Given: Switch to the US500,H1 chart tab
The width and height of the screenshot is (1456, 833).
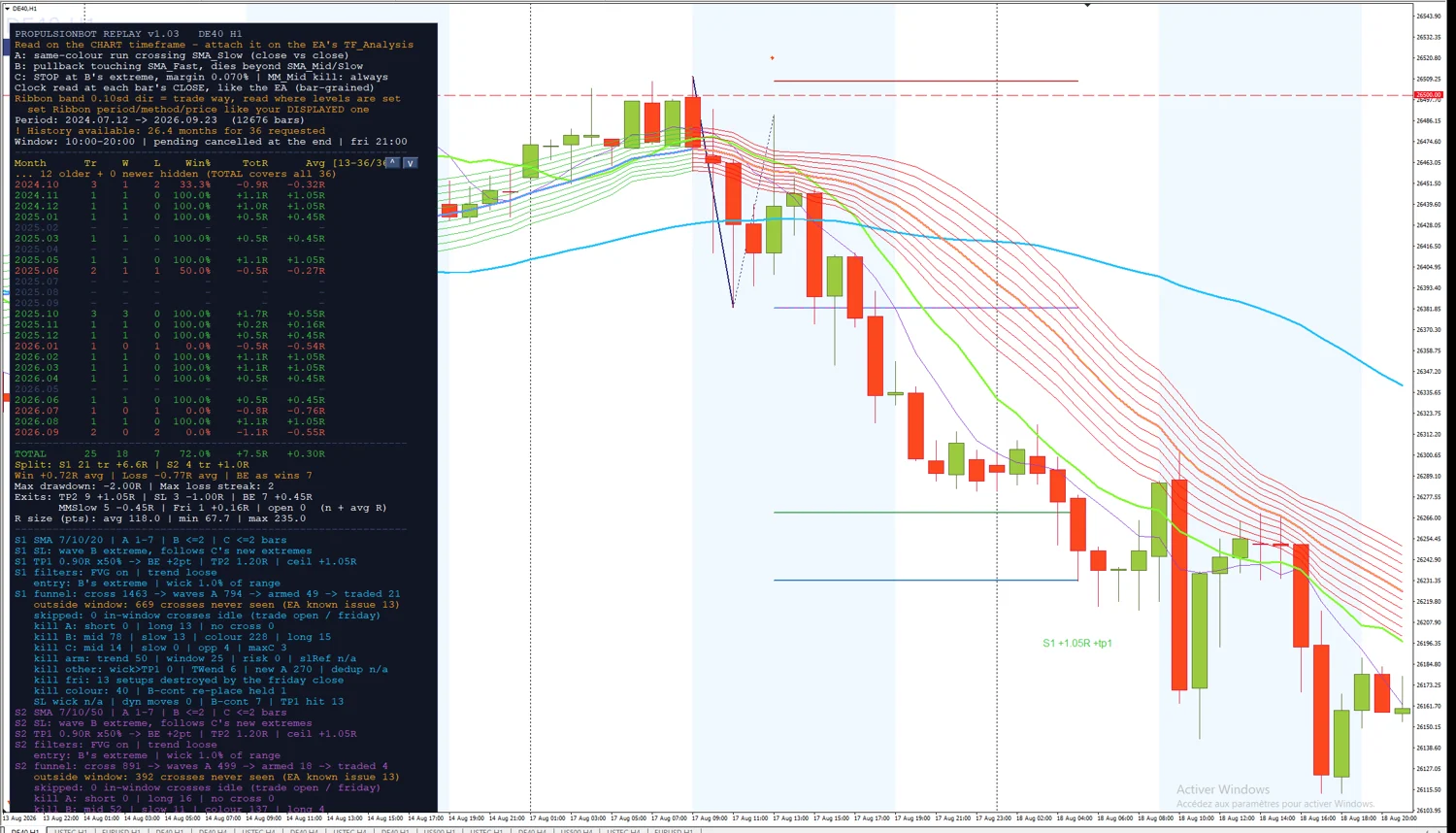Looking at the screenshot, I should (x=439, y=830).
